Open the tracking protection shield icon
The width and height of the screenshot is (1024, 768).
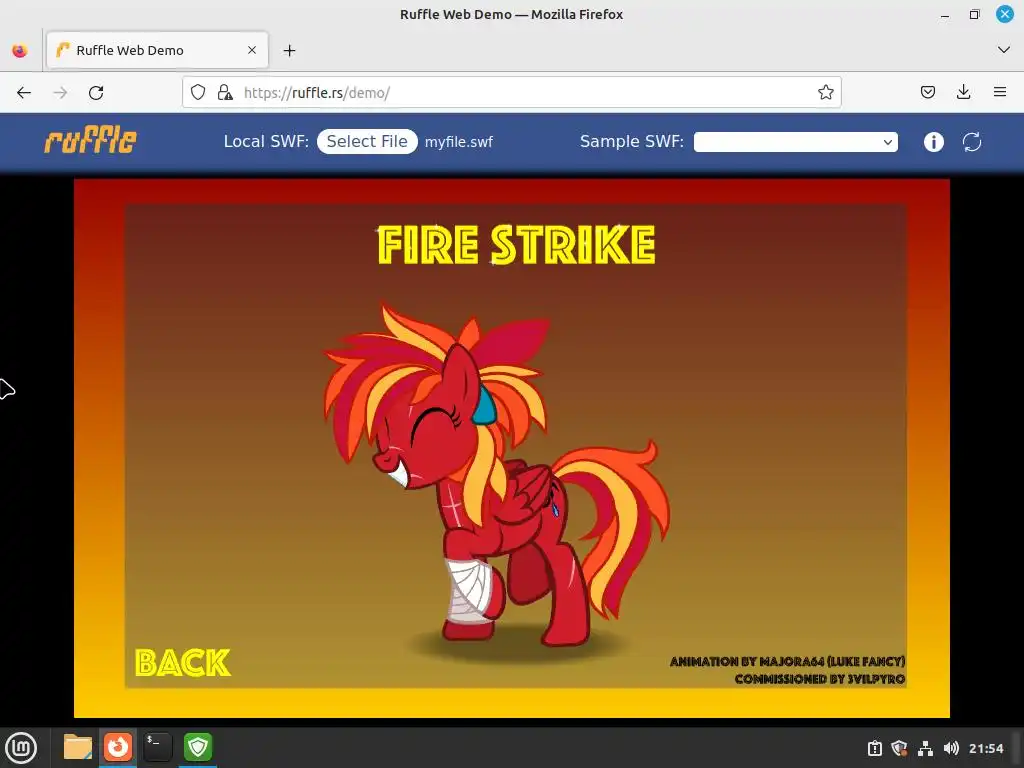click(198, 93)
